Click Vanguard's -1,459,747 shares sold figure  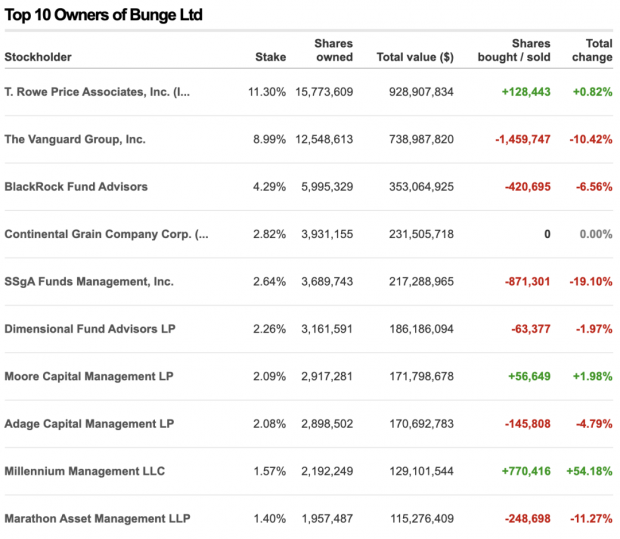(523, 139)
